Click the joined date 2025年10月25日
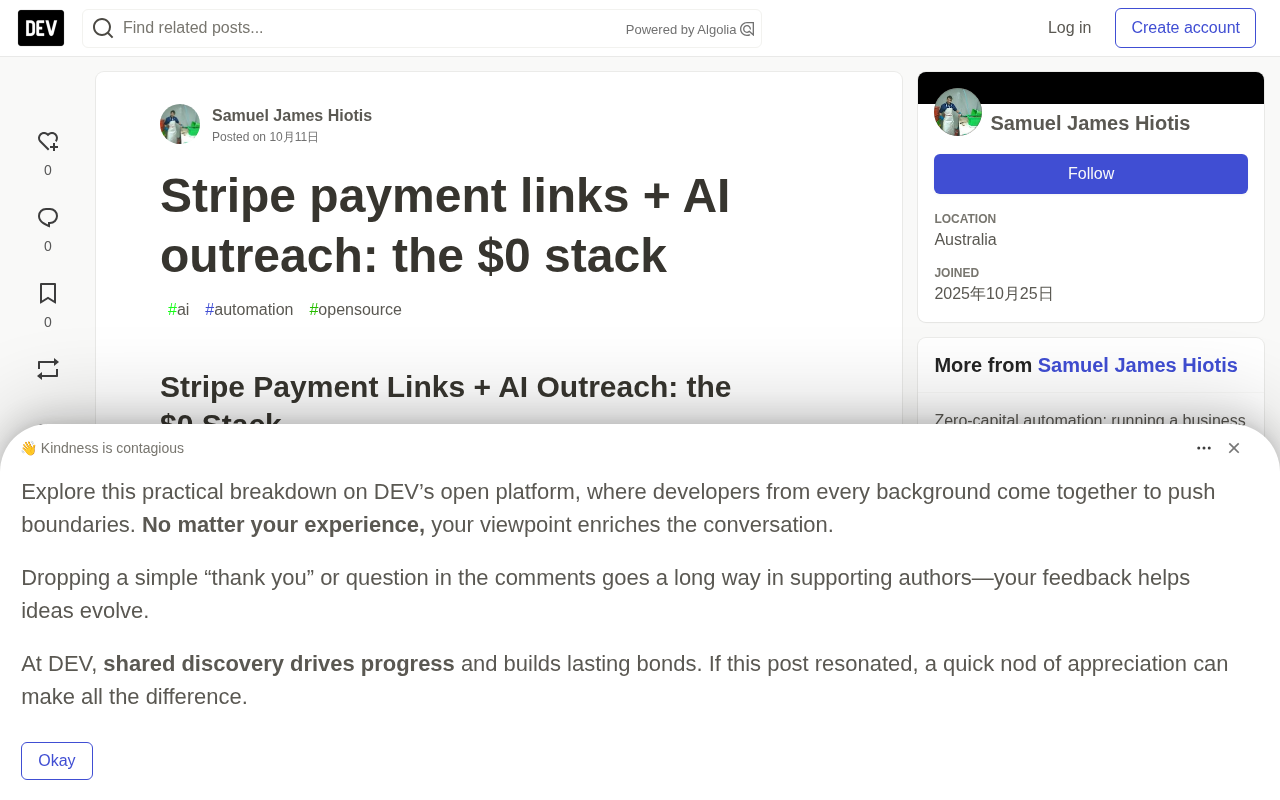 [x=994, y=294]
